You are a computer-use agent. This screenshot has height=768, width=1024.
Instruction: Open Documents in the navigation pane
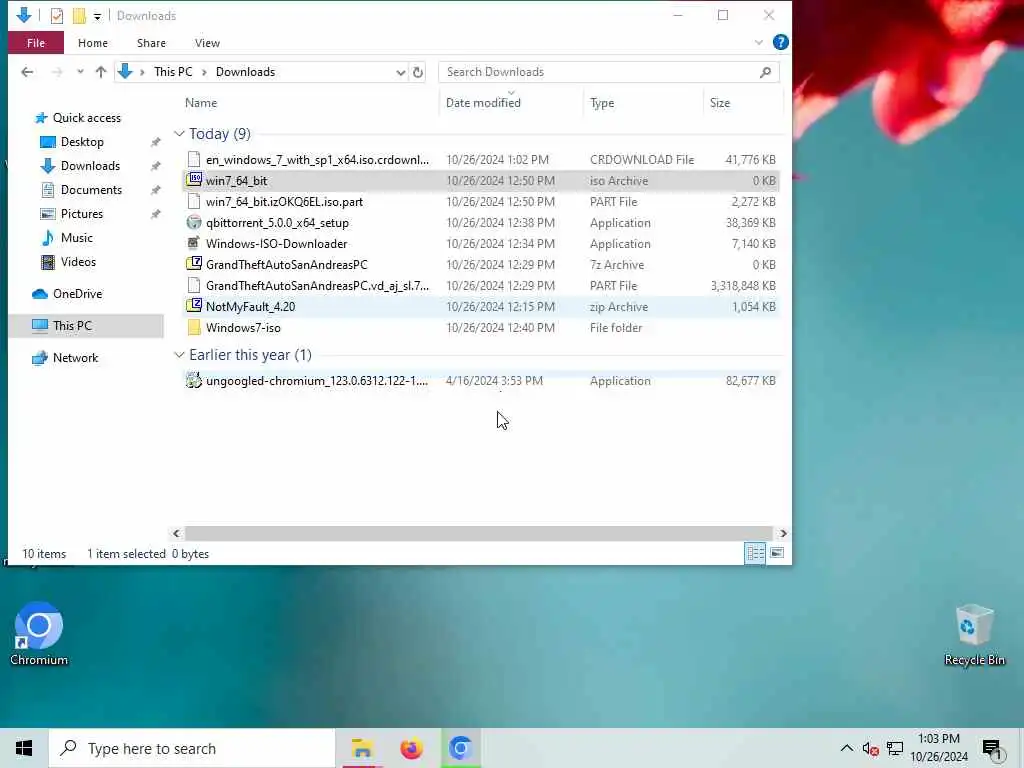(x=91, y=190)
